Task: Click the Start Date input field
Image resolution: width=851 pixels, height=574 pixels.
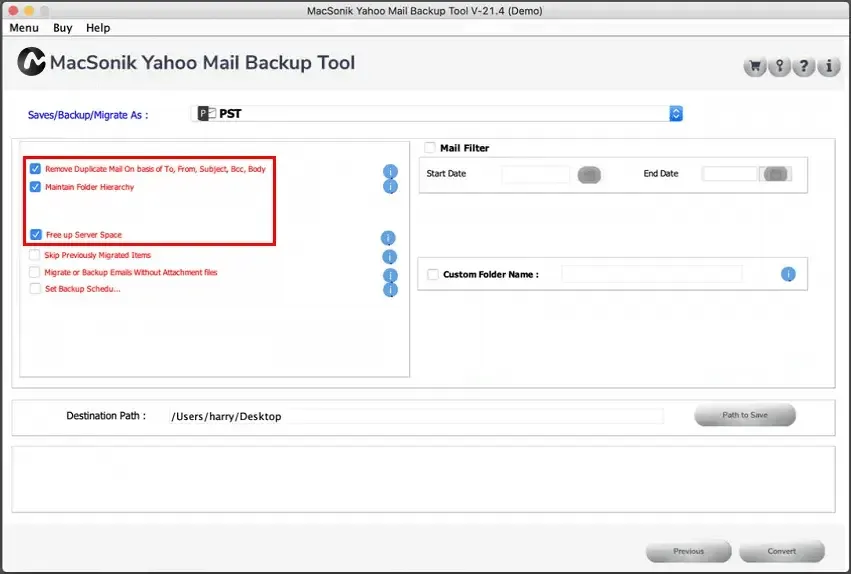Action: pyautogui.click(x=535, y=175)
